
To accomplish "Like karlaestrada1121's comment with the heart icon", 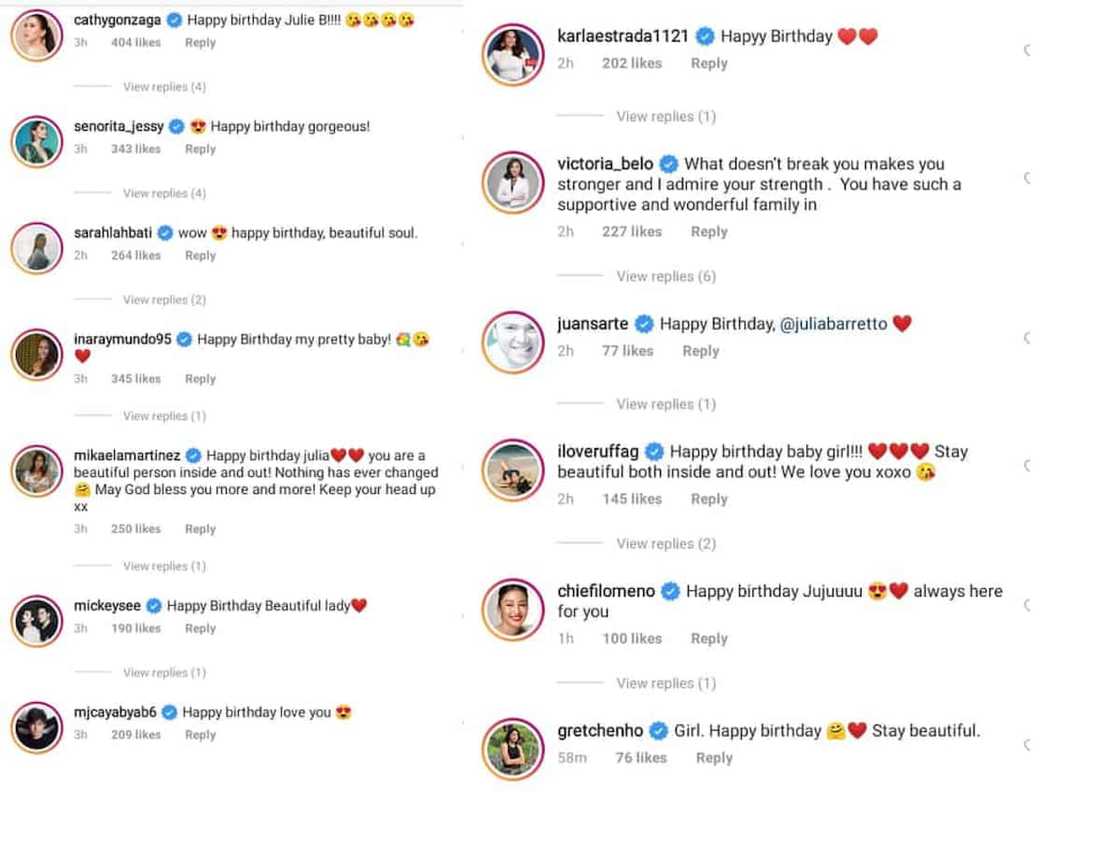I will point(1027,50).
